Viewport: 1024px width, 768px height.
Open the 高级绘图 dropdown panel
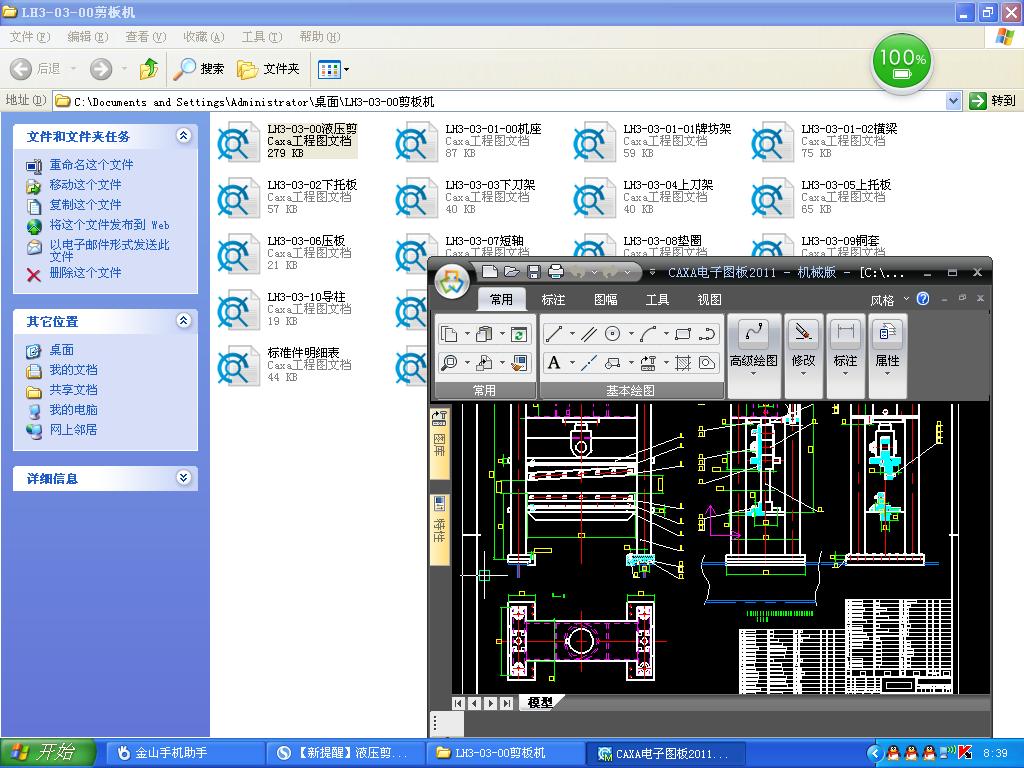[754, 356]
